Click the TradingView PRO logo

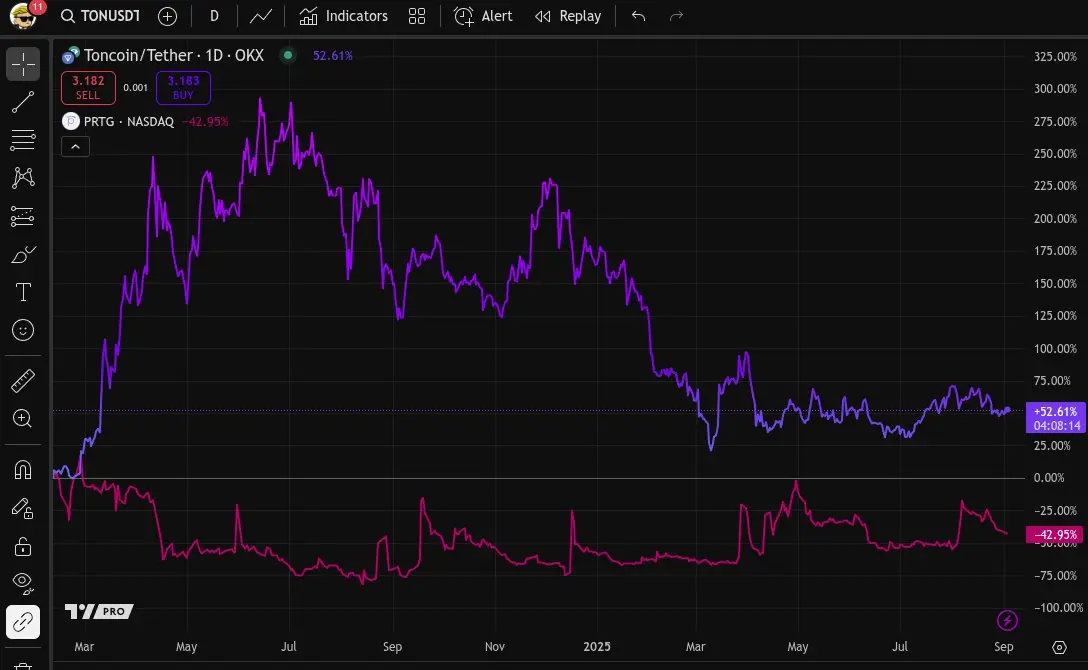(x=99, y=611)
